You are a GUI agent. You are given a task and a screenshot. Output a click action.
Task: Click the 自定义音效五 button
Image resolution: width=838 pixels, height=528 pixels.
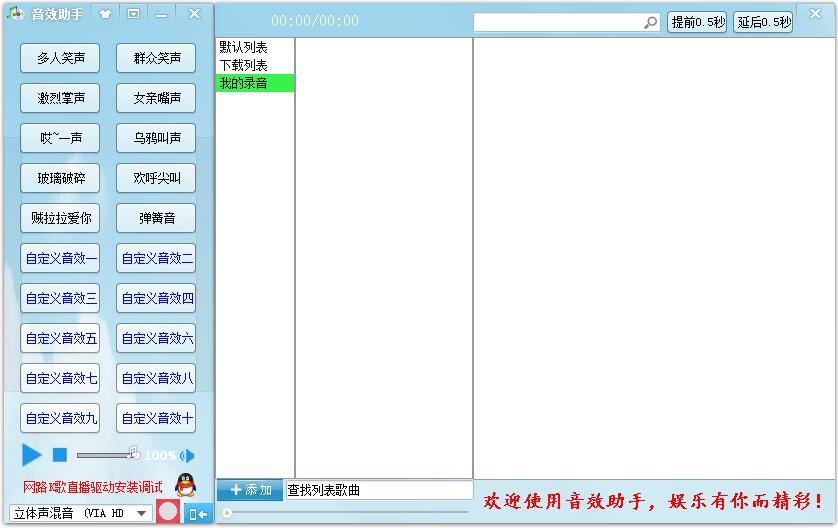tap(60, 338)
